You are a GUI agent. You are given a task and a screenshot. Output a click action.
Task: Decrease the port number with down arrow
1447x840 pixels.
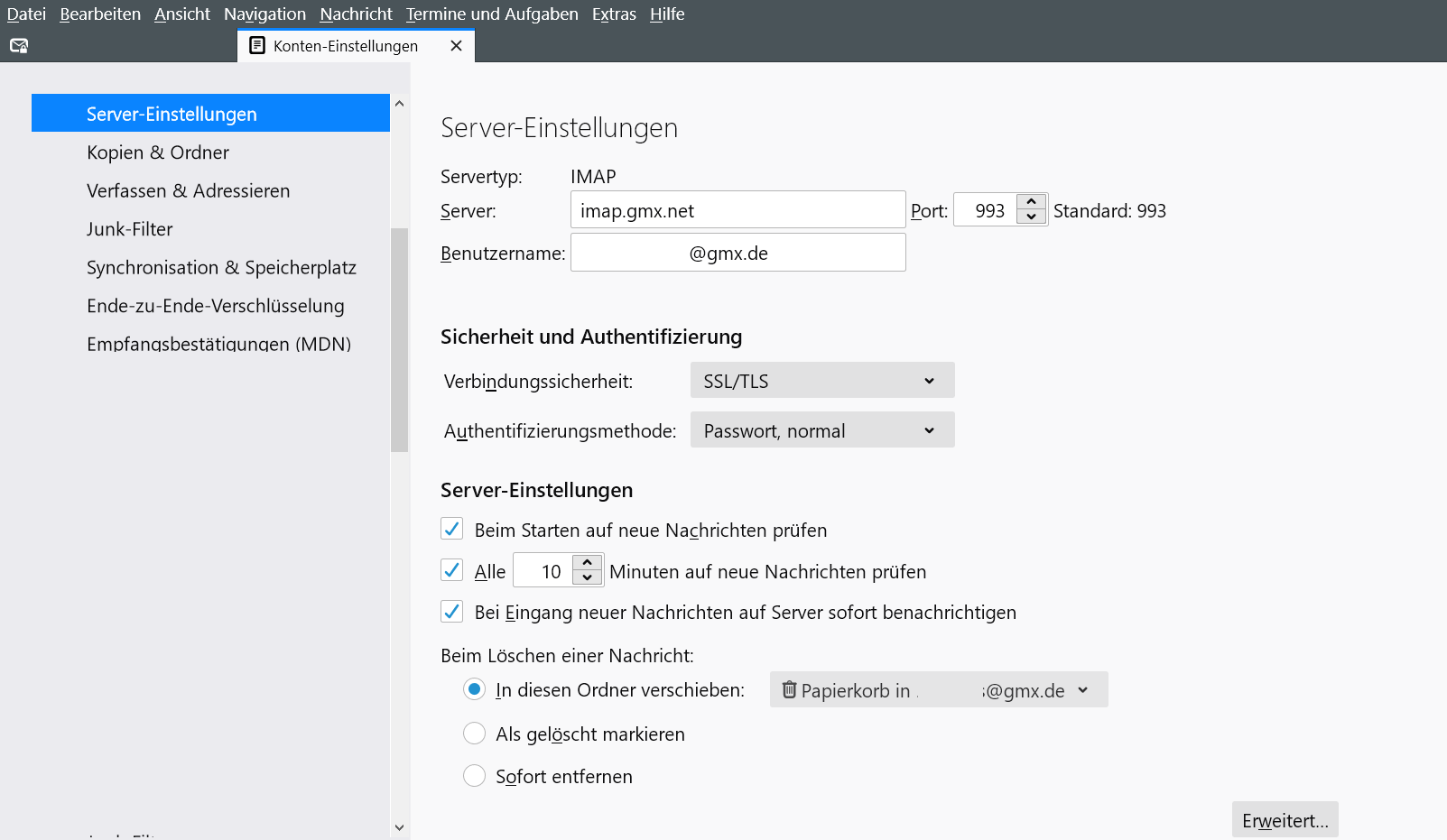point(1031,217)
